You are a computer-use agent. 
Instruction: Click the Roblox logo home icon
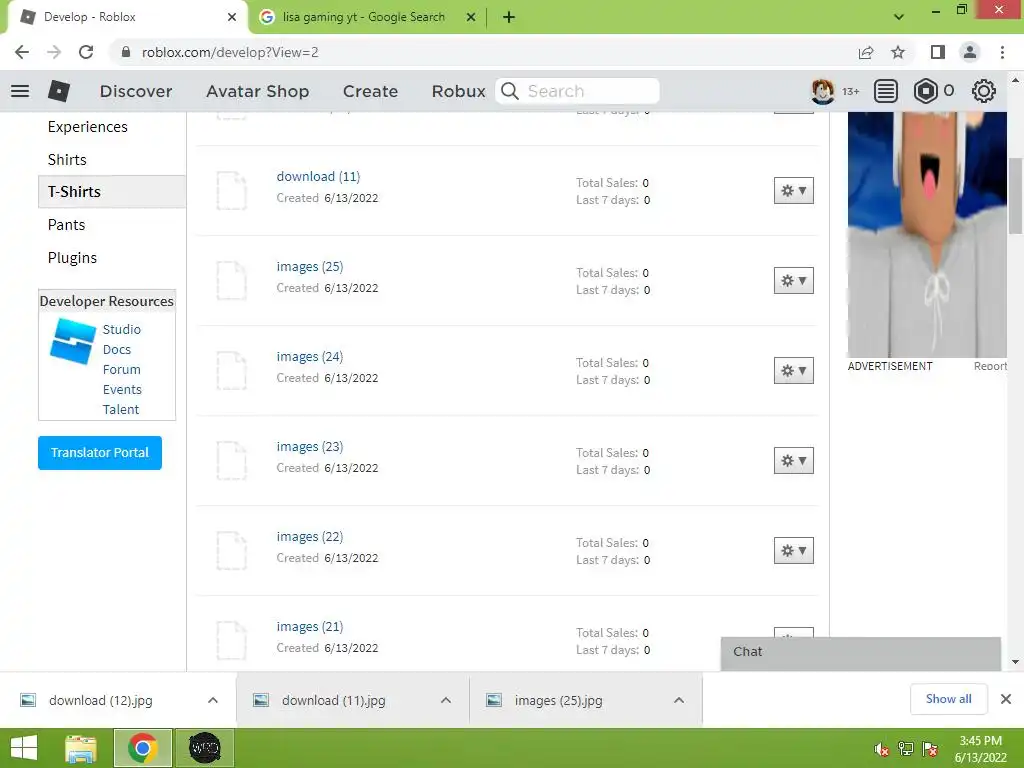click(59, 91)
